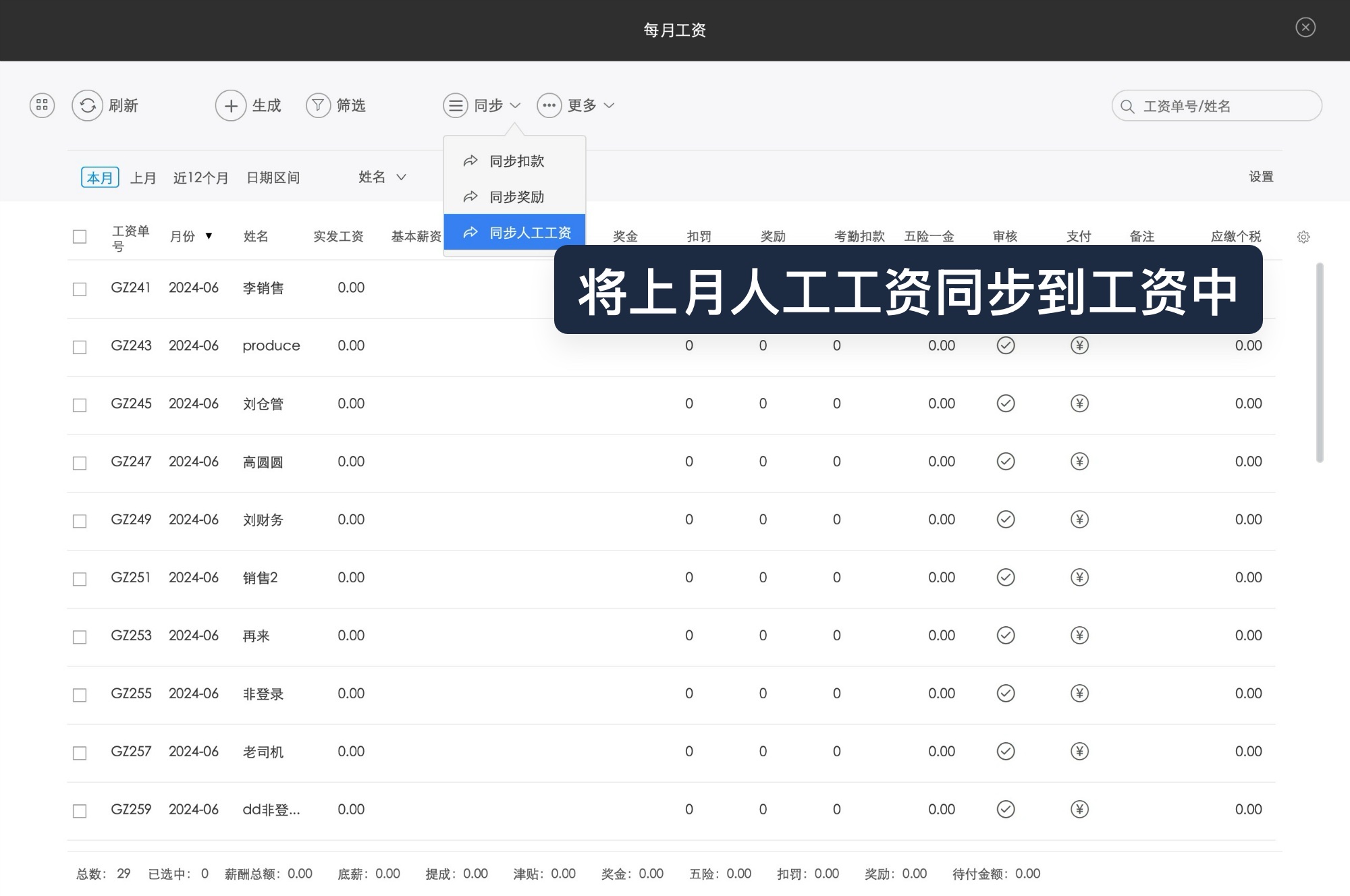Viewport: 1350px width, 896px height.
Task: Click the audit check icon for 刘仓管
Action: 1005,403
